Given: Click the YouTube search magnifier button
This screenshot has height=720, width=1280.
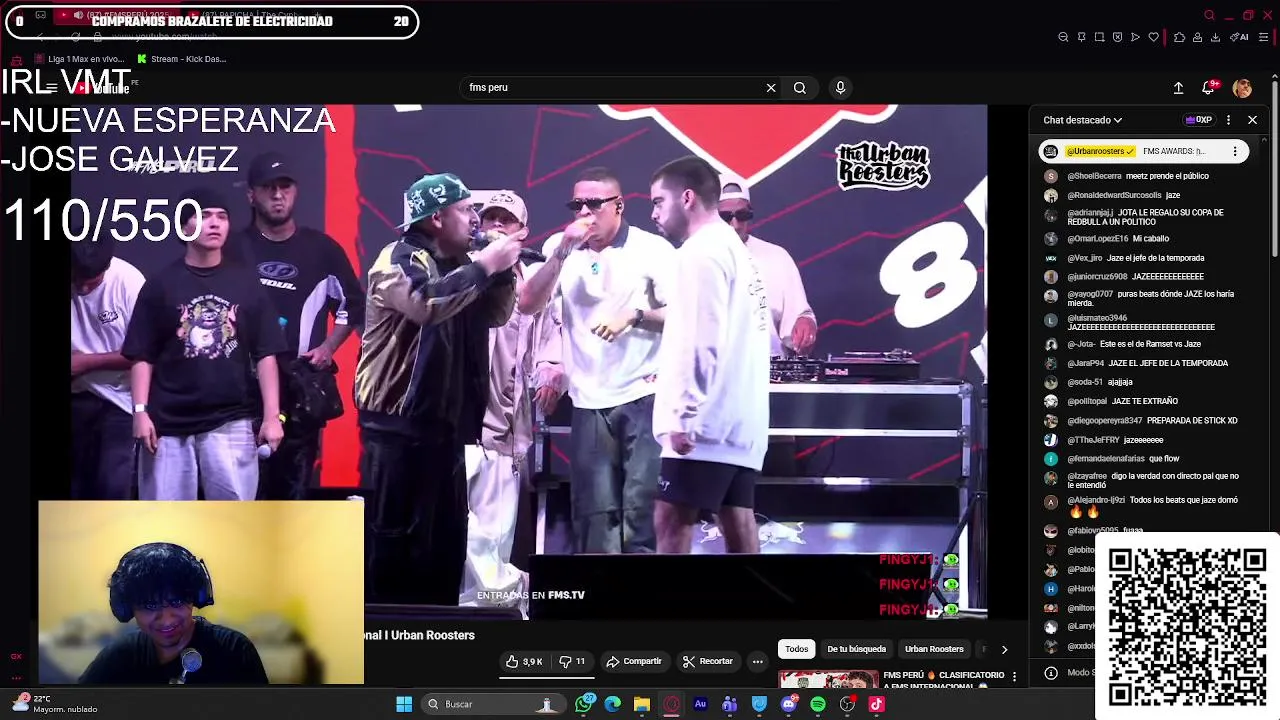Looking at the screenshot, I should pyautogui.click(x=800, y=88).
